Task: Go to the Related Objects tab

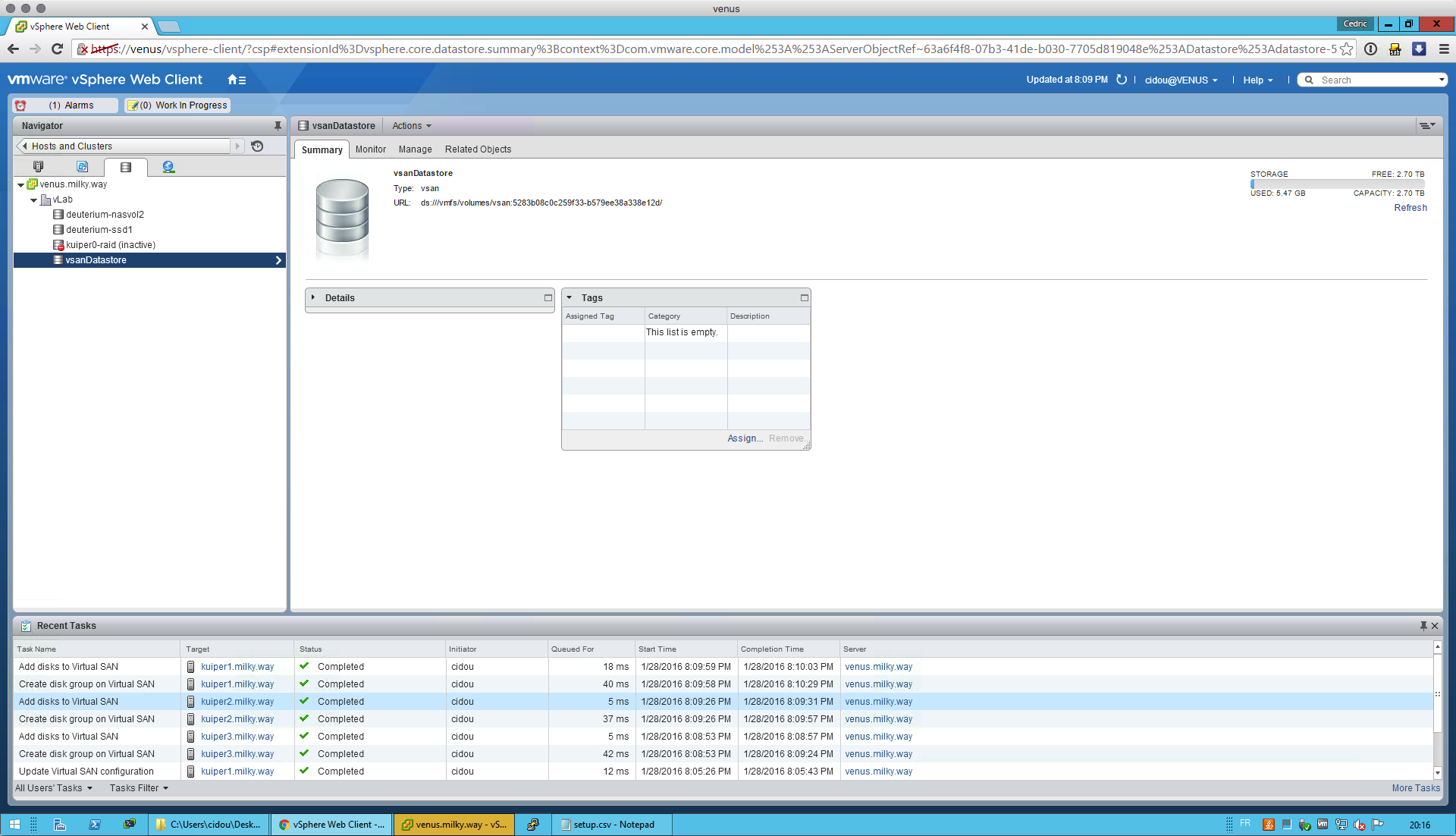Action: pyautogui.click(x=478, y=149)
